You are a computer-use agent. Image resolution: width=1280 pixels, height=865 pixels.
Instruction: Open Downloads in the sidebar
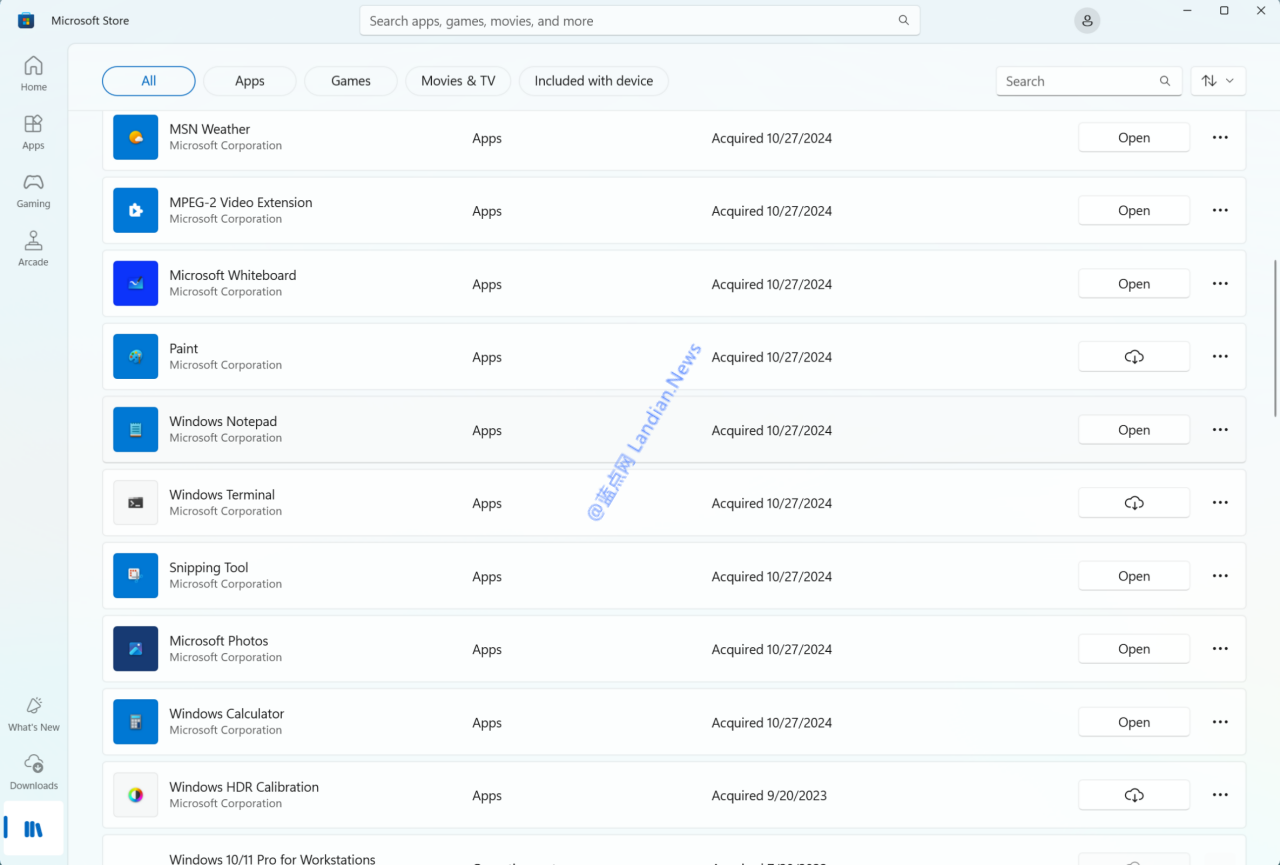(x=34, y=772)
